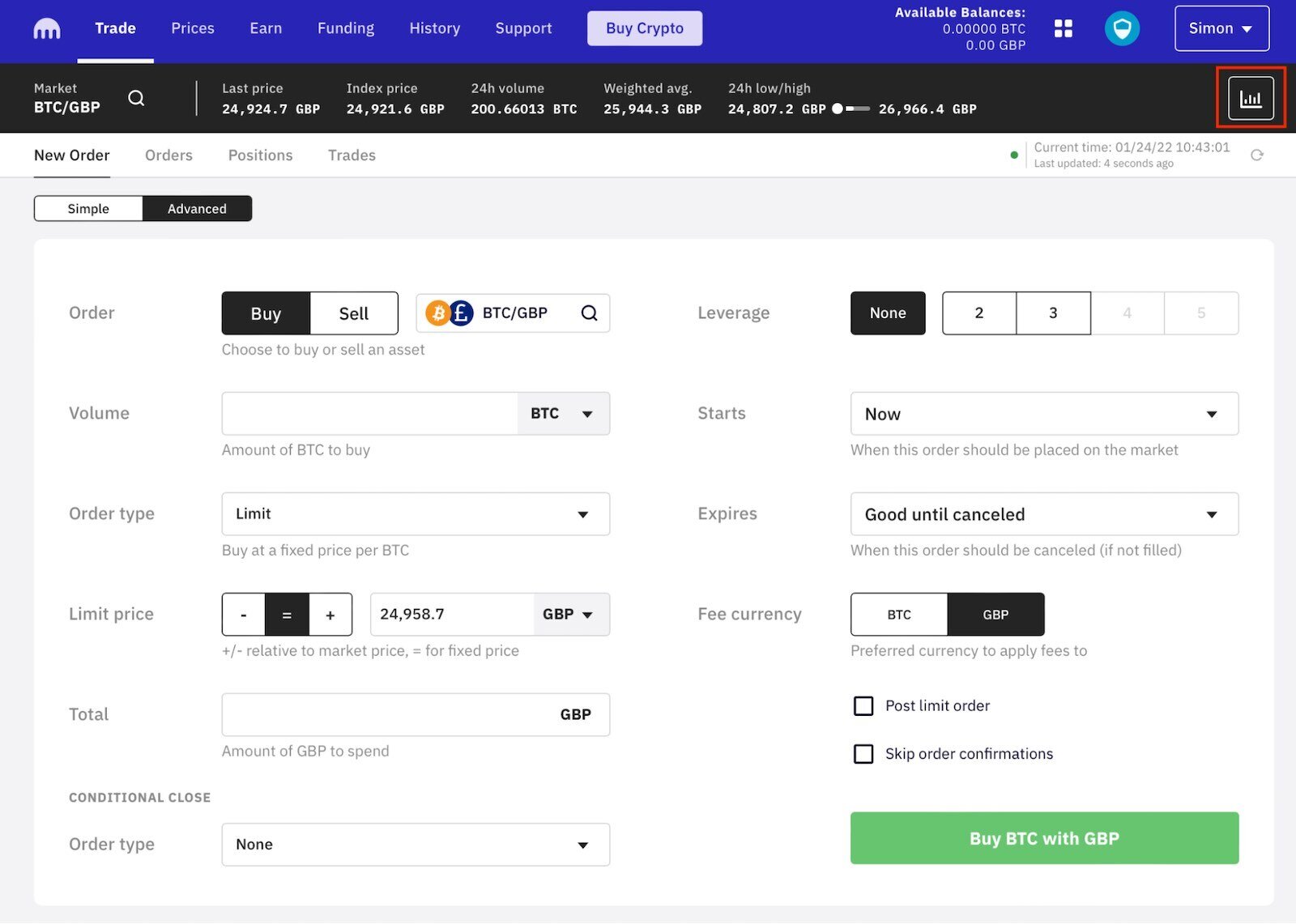Switch to the Trades tab
The width and height of the screenshot is (1296, 924).
tap(352, 155)
